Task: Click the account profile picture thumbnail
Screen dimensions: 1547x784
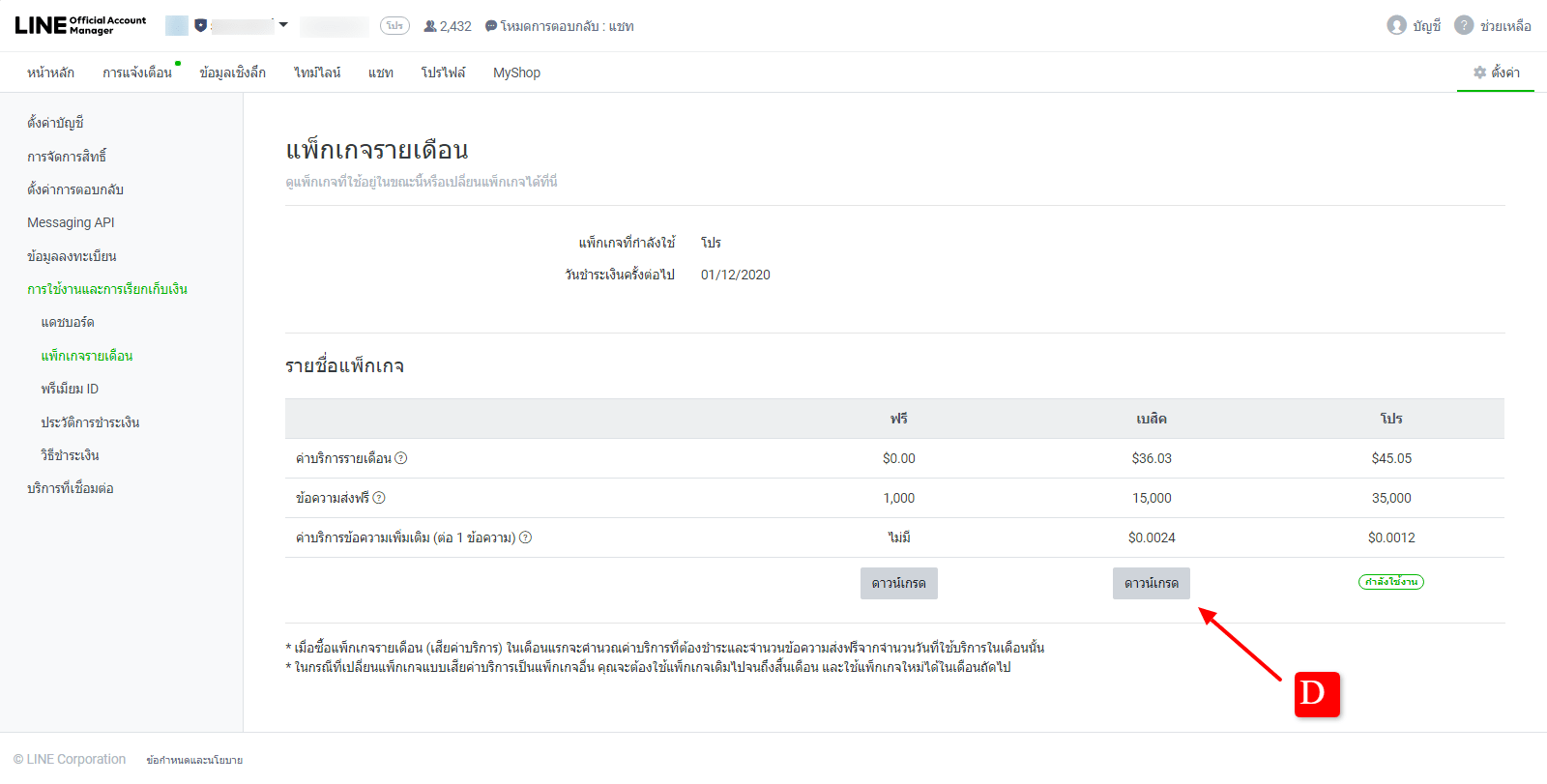Action: [x=177, y=25]
